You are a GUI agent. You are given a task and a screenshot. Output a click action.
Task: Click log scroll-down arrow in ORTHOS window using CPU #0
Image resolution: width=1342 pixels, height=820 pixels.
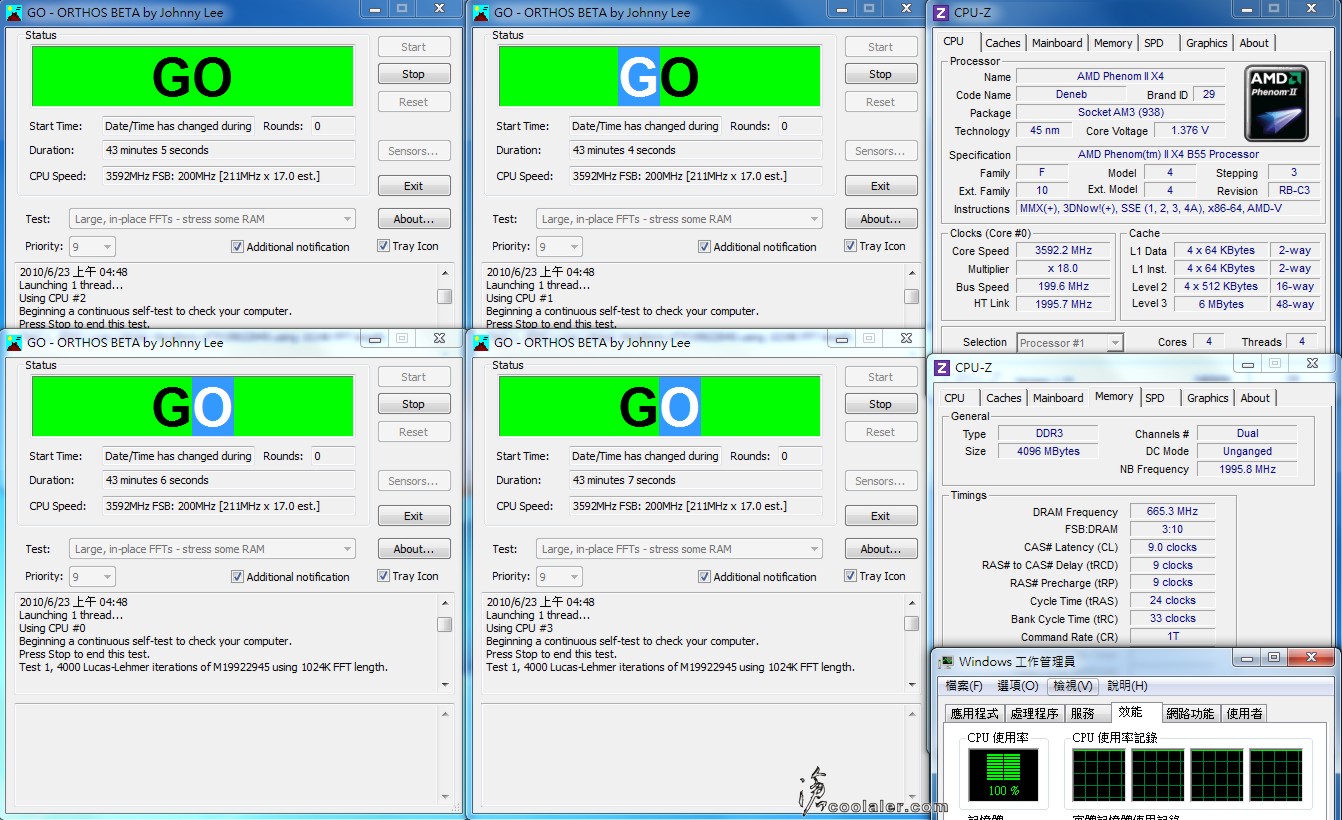tap(445, 685)
